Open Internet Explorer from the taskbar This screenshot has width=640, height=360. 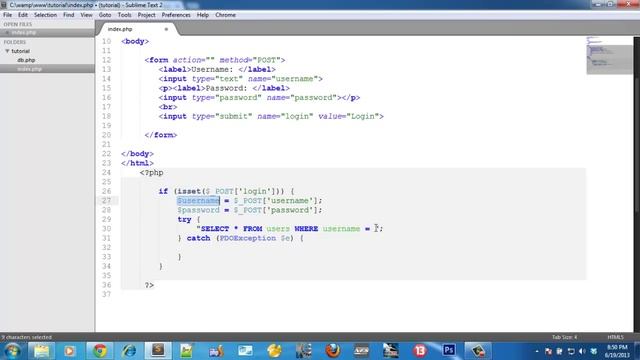pos(129,351)
